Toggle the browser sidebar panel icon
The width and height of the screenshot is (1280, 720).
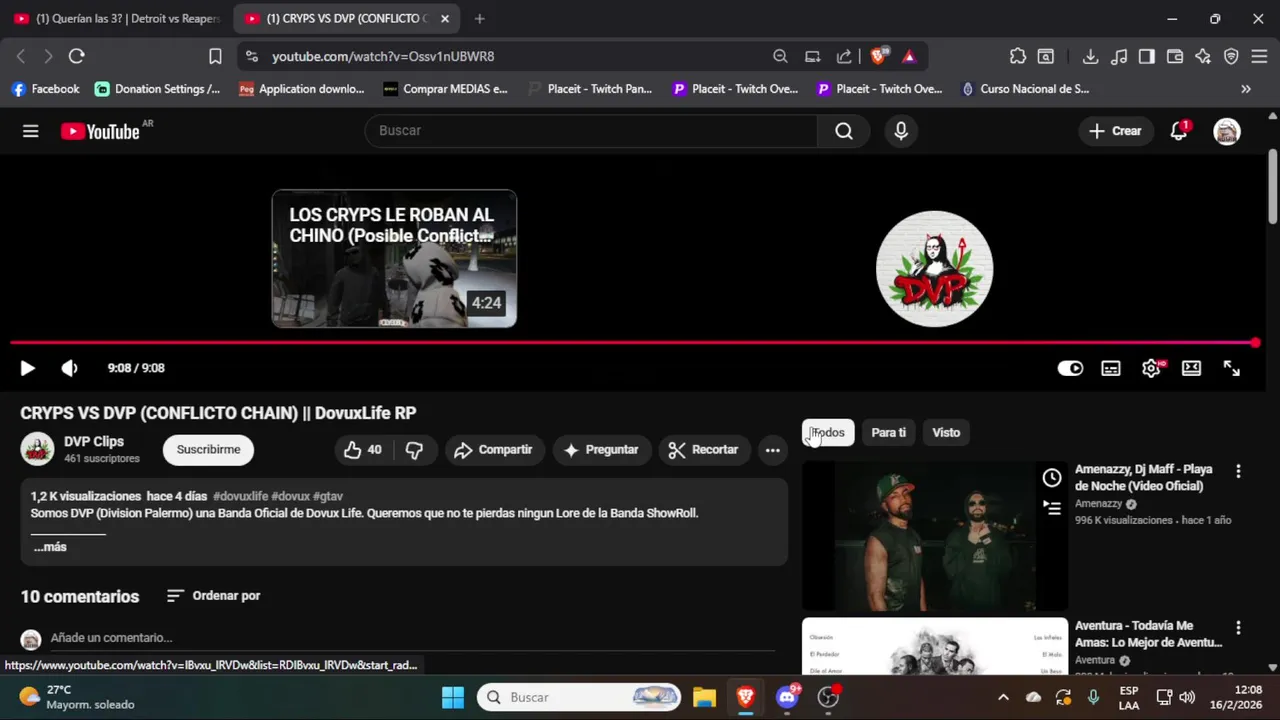point(1147,57)
